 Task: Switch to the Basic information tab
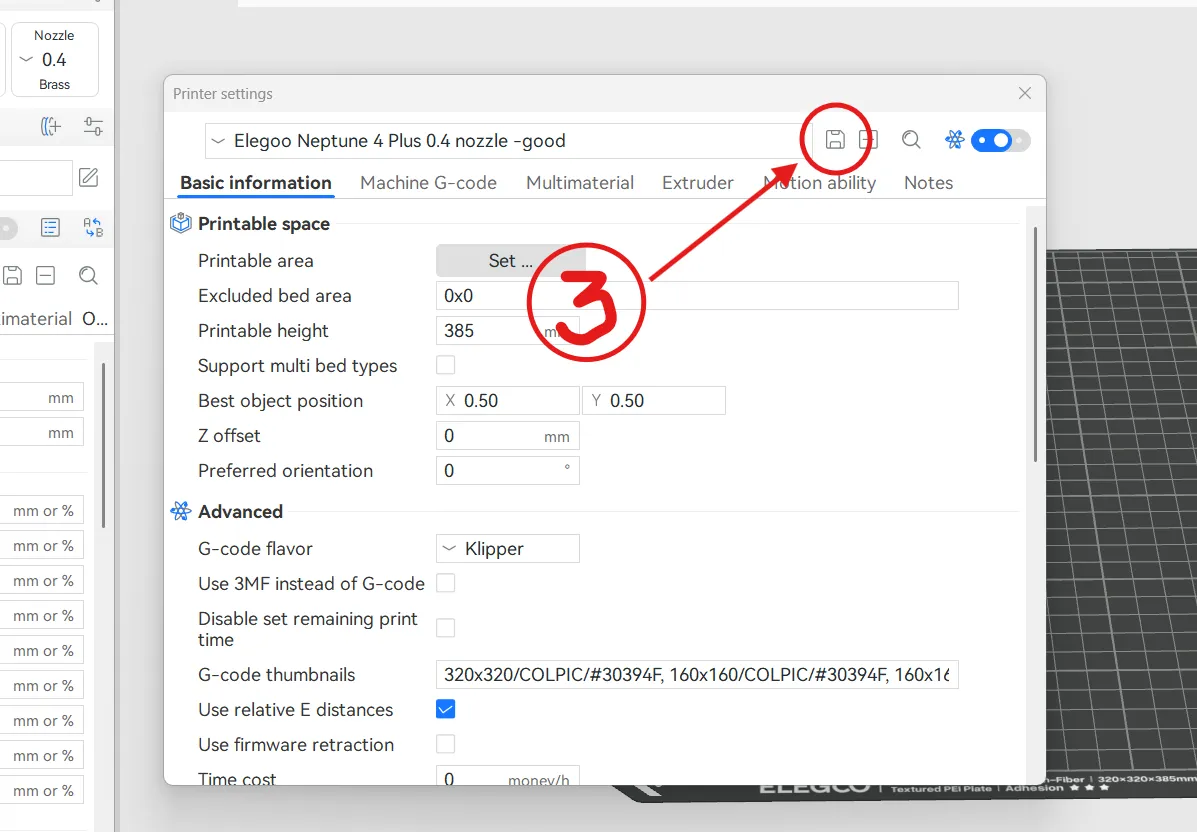[x=256, y=183]
